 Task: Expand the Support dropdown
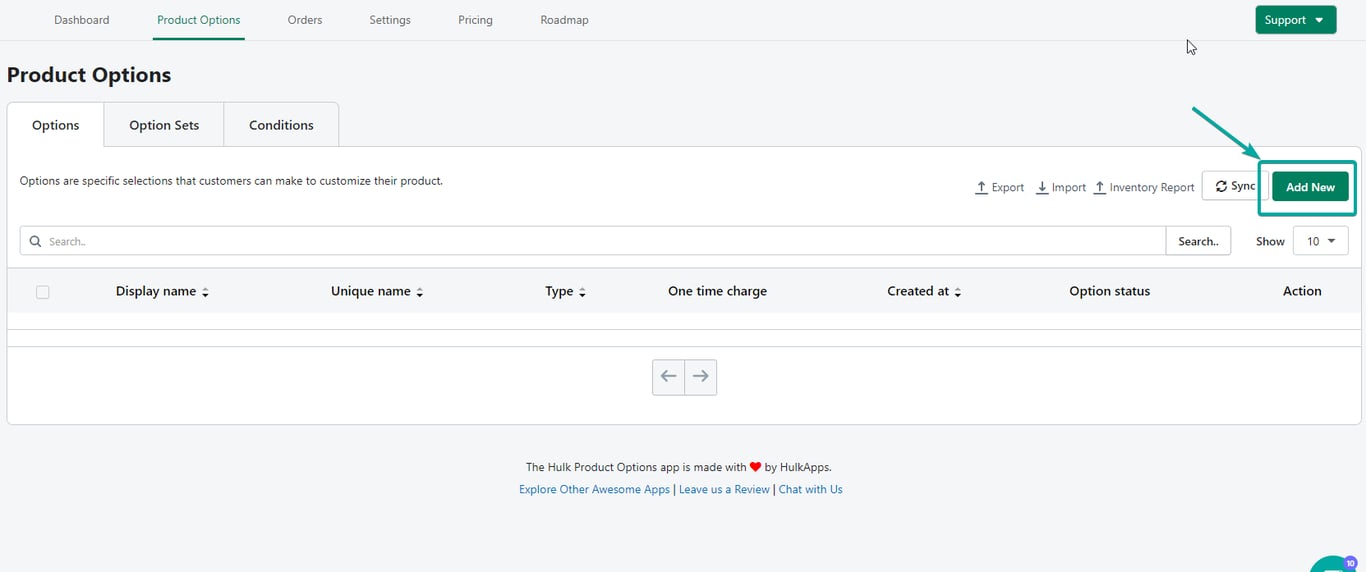[1295, 20]
